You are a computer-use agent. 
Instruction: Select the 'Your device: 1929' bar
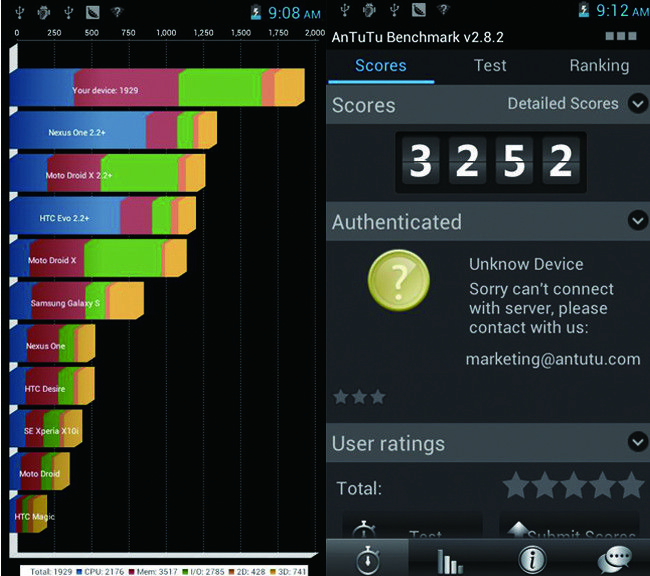[157, 87]
